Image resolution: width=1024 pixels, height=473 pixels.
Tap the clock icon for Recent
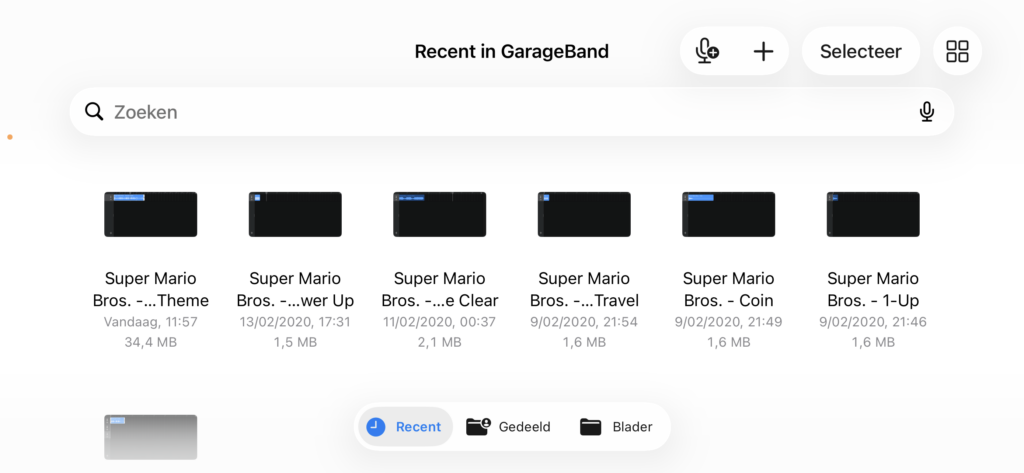(376, 427)
